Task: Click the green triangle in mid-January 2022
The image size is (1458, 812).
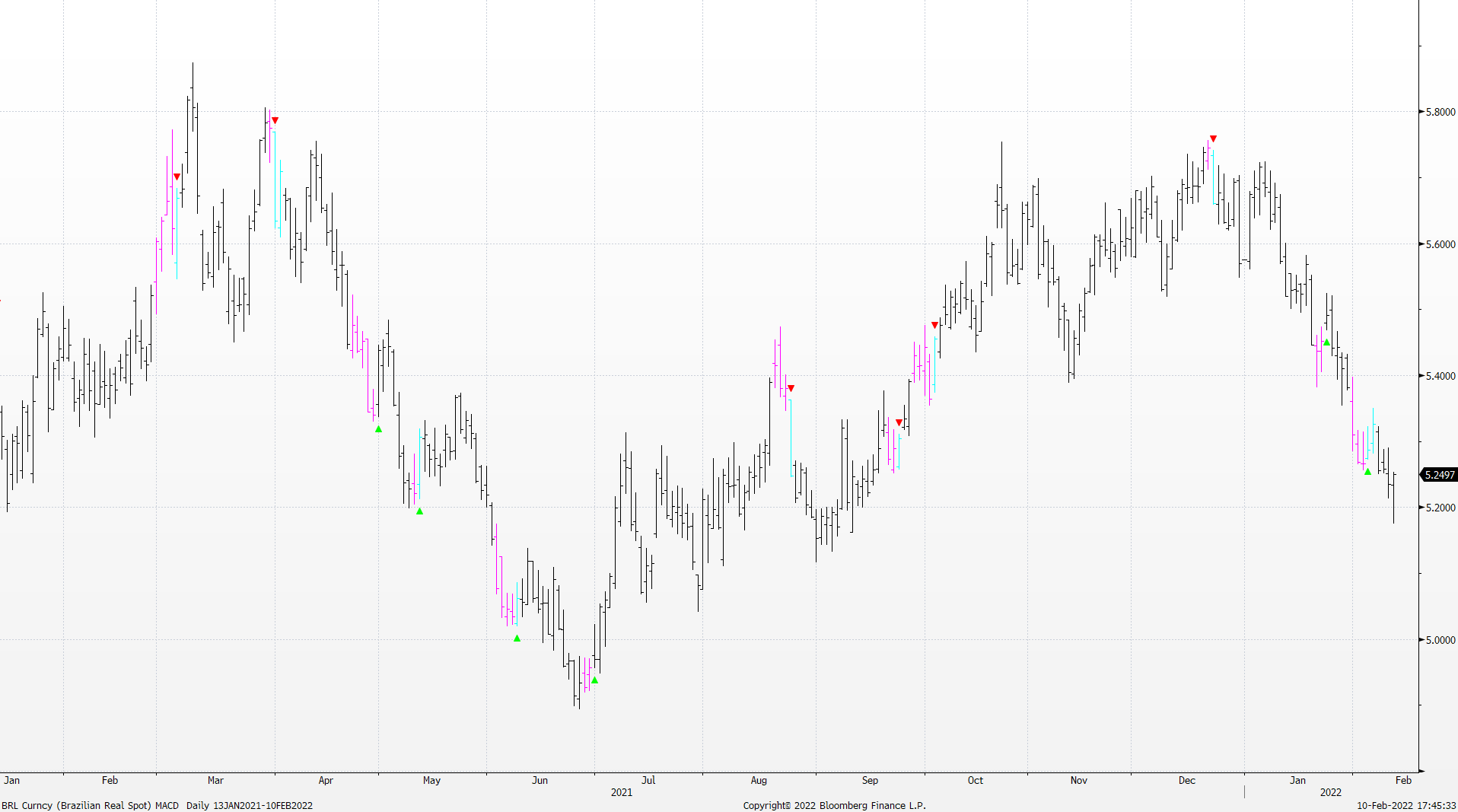Action: coord(1326,342)
